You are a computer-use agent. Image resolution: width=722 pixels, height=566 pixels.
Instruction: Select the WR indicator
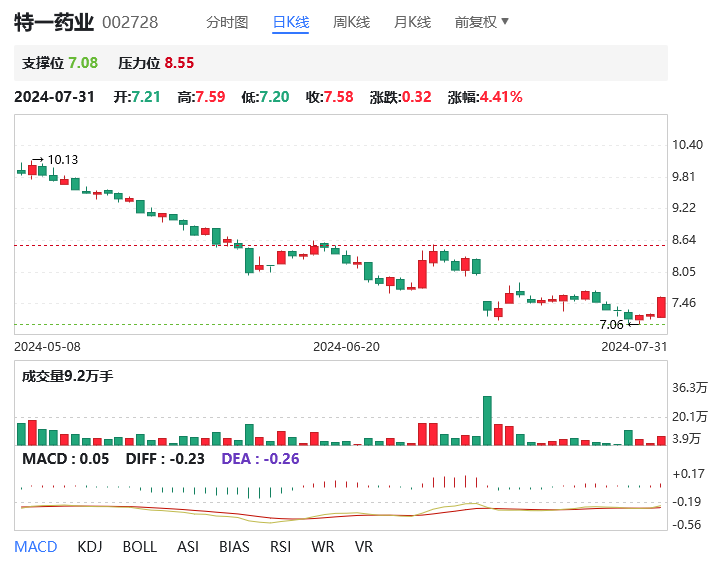(323, 547)
